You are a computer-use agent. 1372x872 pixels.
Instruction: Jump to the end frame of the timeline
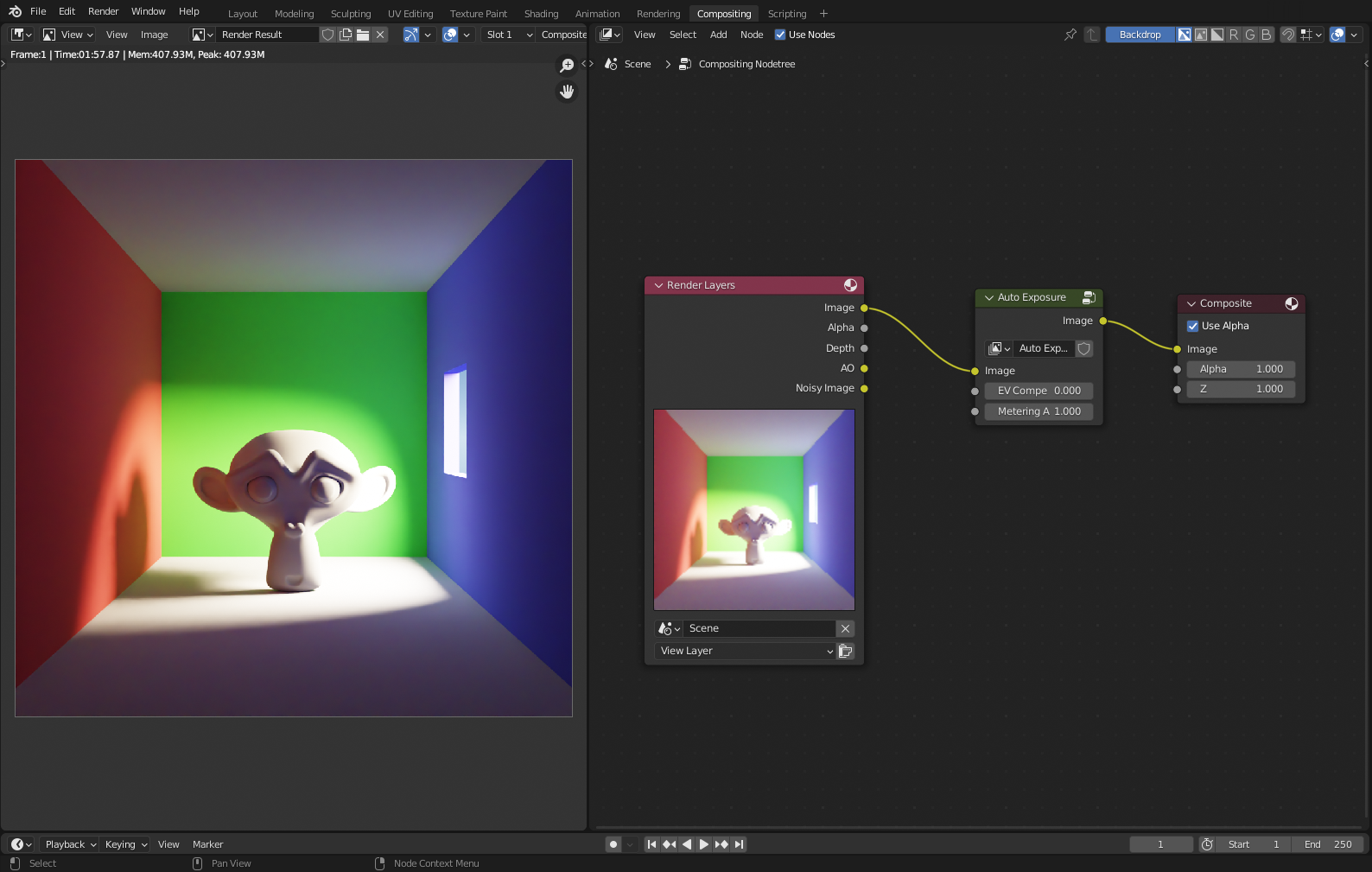coord(740,844)
